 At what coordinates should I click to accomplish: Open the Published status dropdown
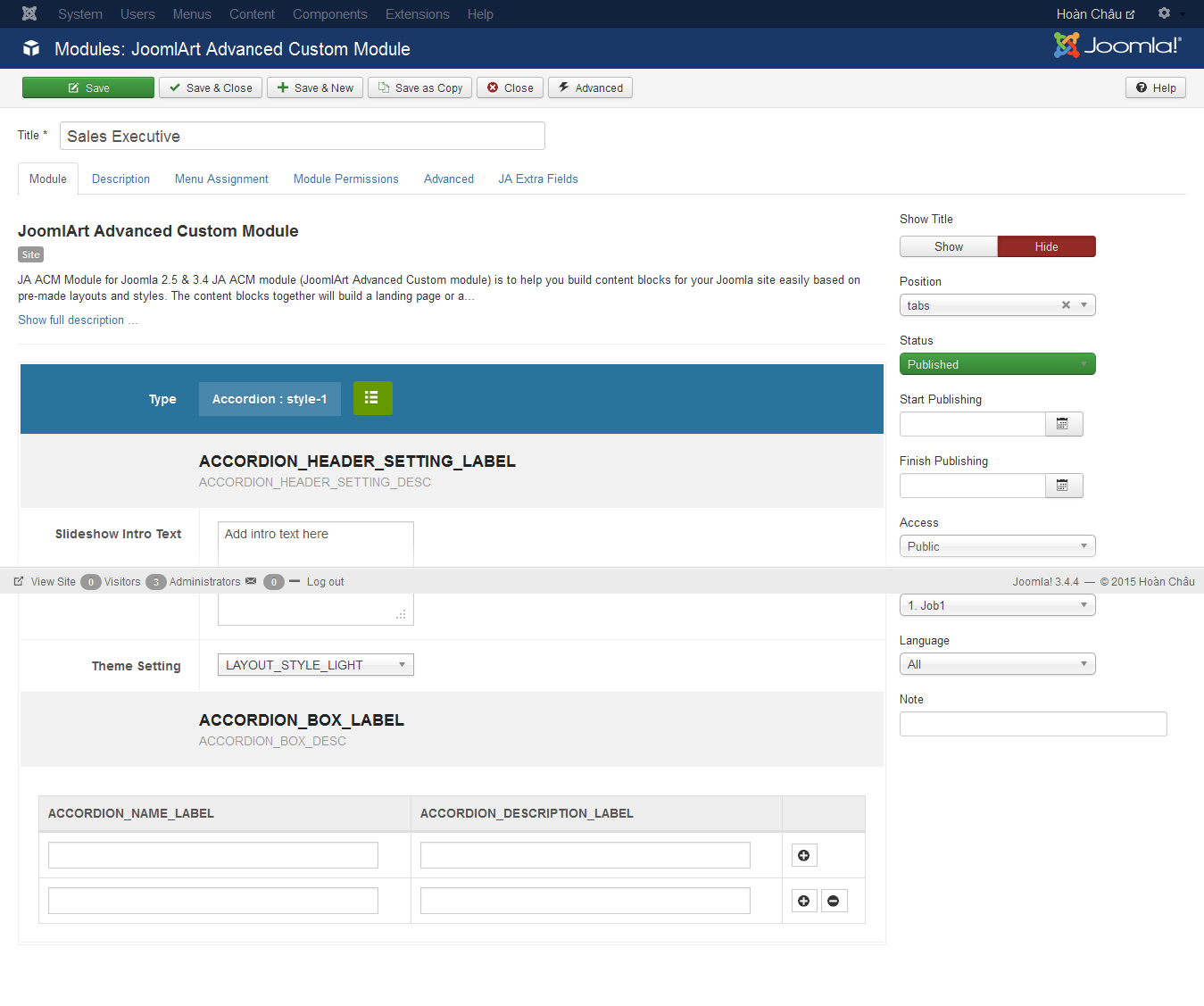[x=997, y=364]
